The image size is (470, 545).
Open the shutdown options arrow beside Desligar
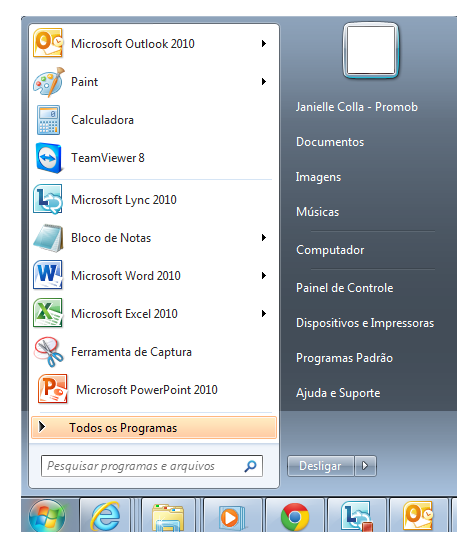(365, 466)
